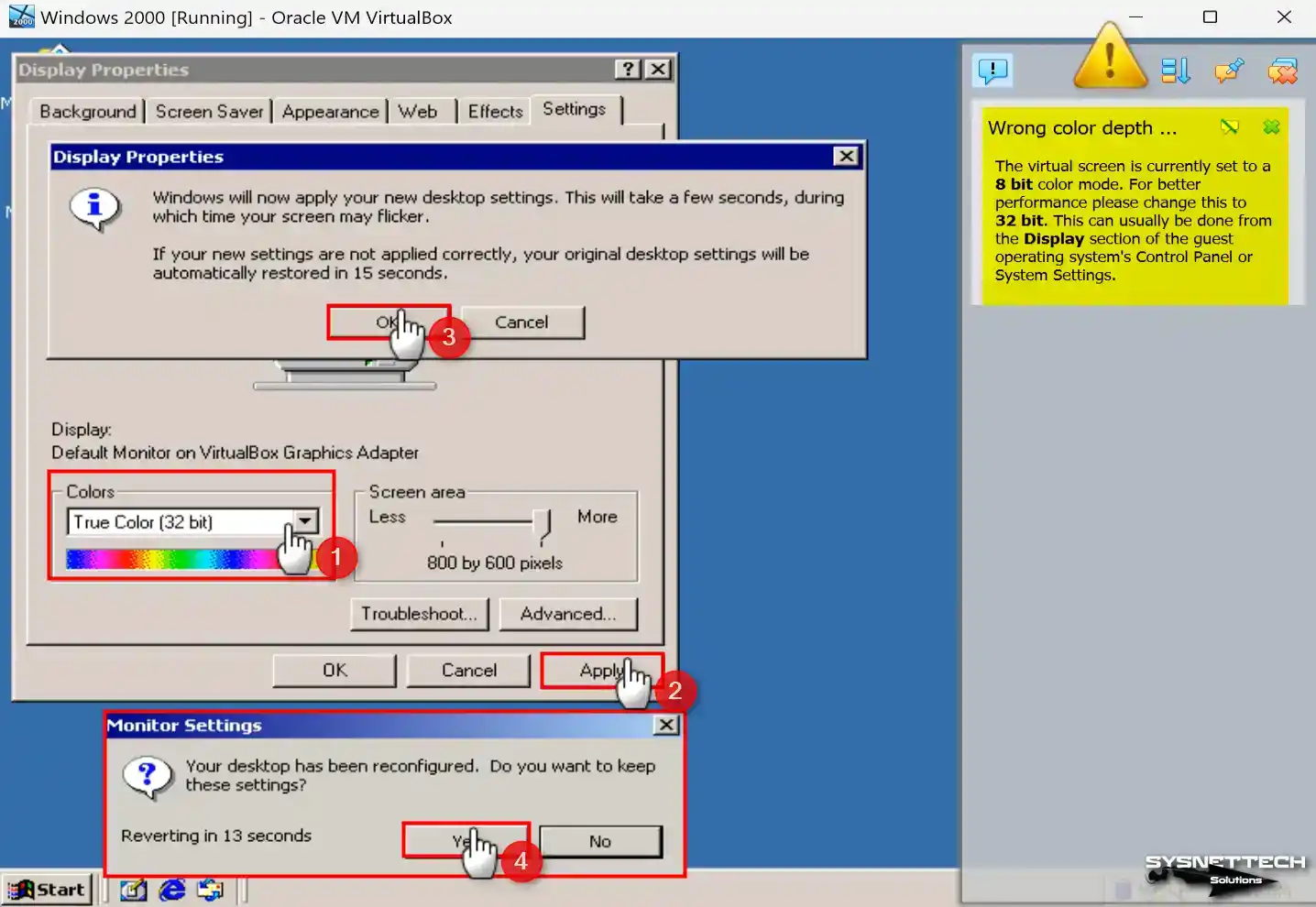Cancel the apply desktop settings dialog
1316x907 pixels.
click(x=521, y=322)
